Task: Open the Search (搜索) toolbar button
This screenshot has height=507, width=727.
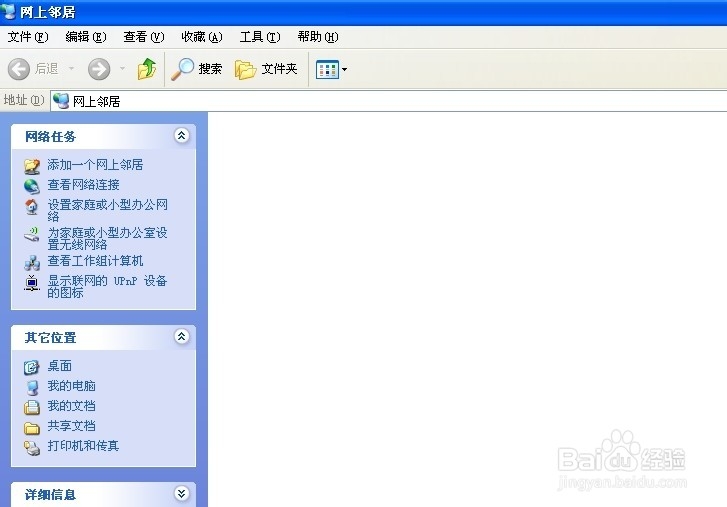Action: tap(197, 69)
